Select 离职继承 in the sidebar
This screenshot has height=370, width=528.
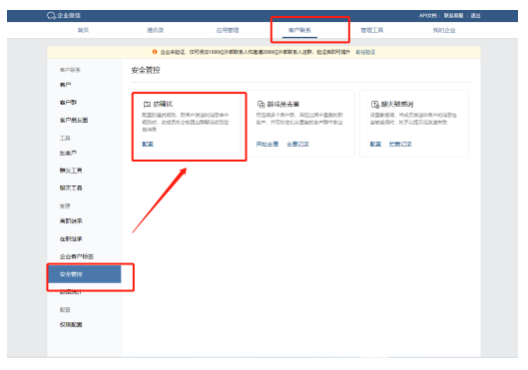click(71, 221)
